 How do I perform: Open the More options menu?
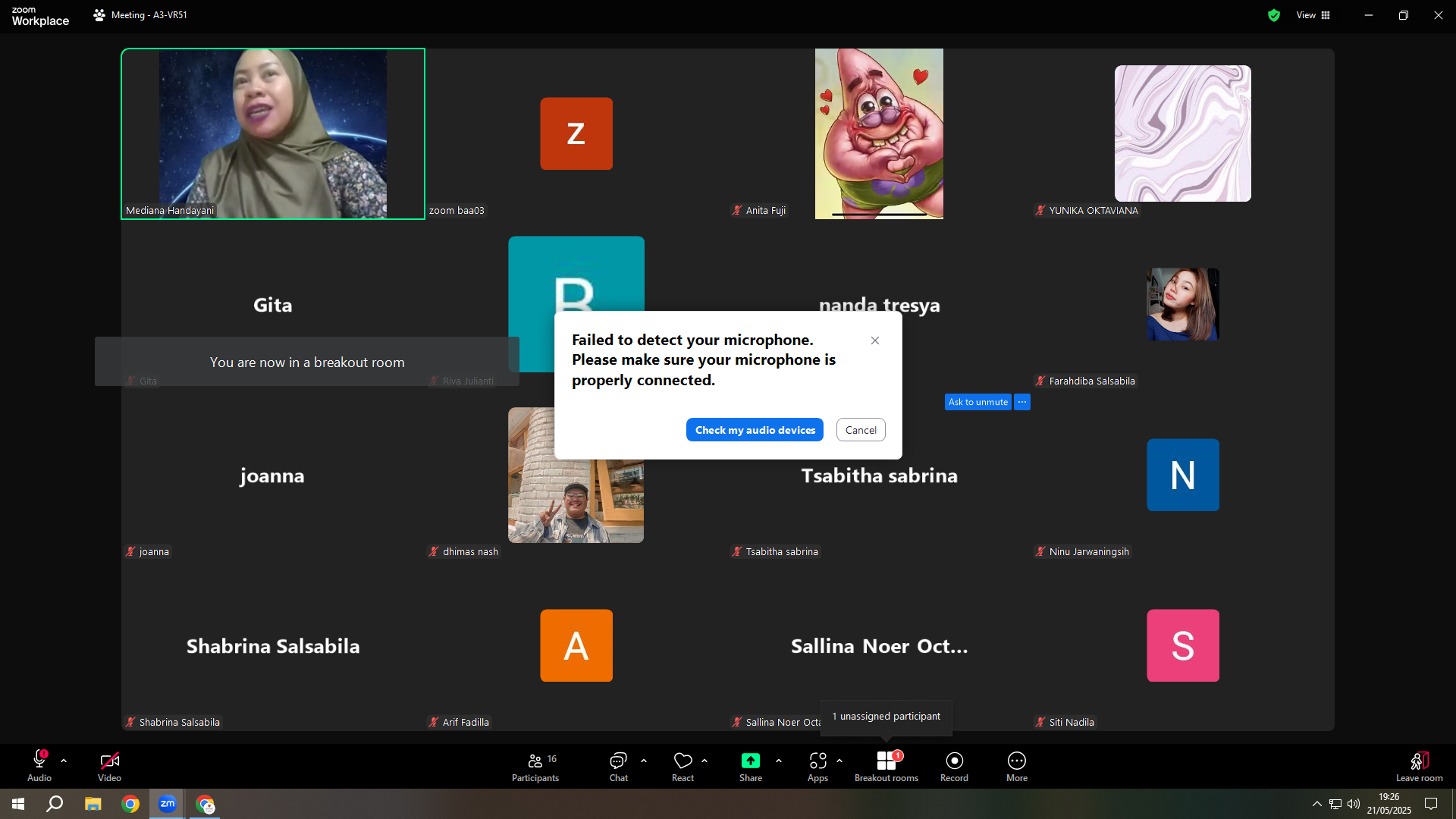pos(1017,766)
